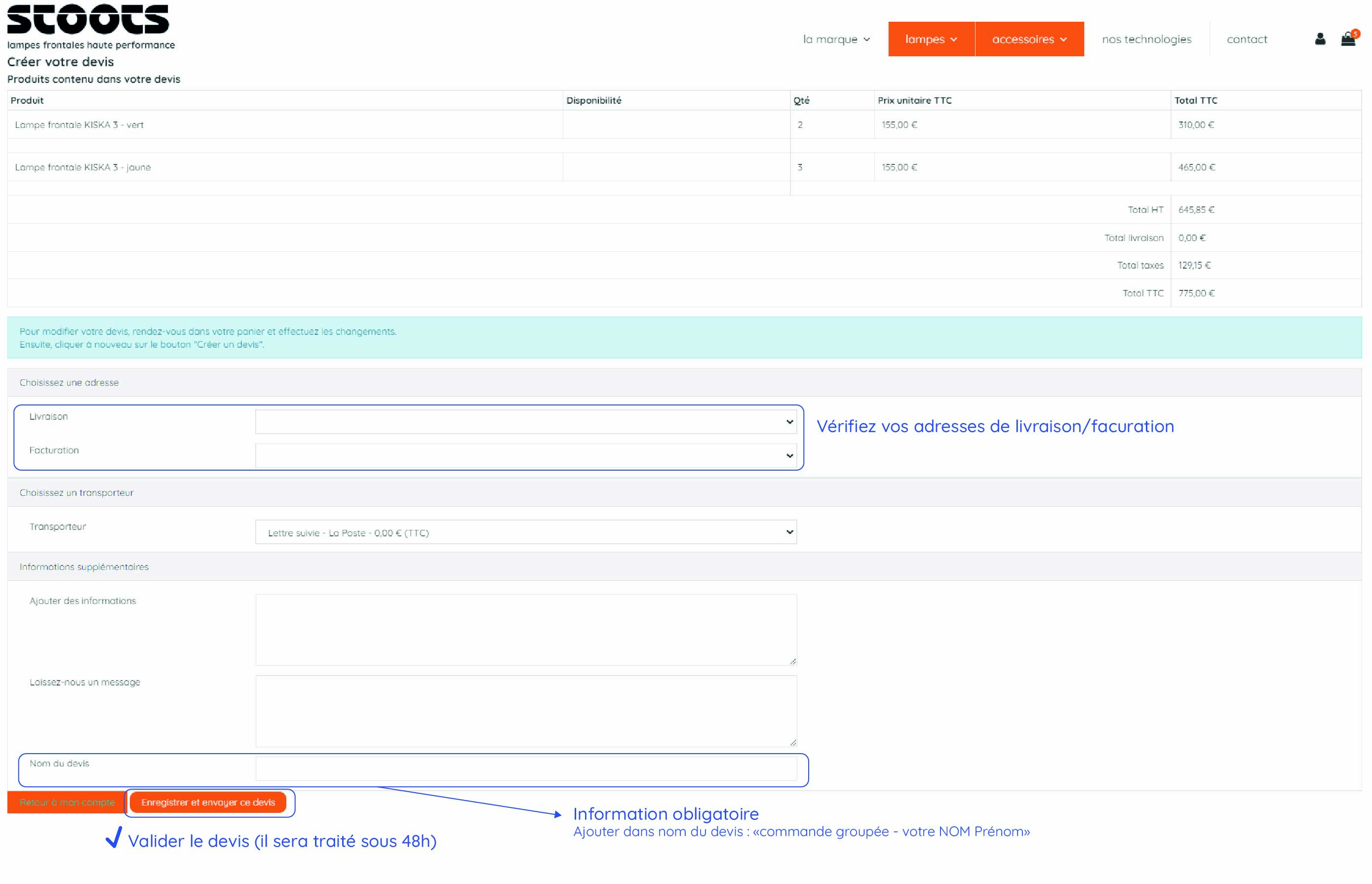The image size is (1372, 884).
Task: Click the Total HT value '645,85 €'
Action: click(x=1196, y=209)
